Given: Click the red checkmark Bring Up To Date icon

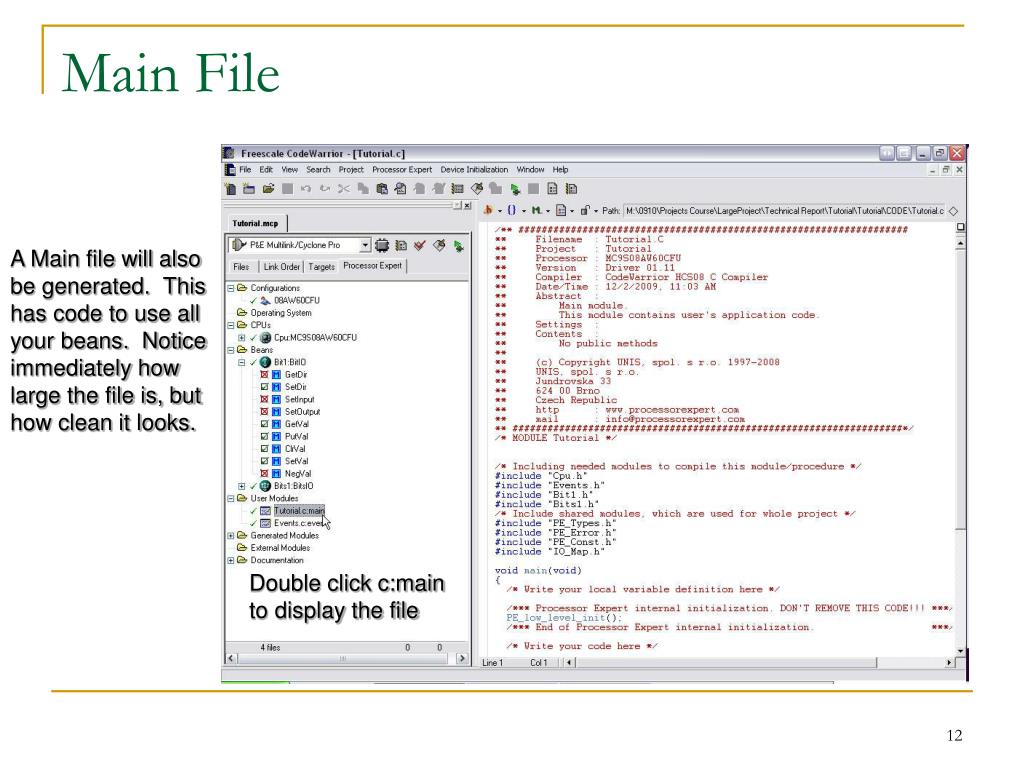Looking at the screenshot, I should (420, 246).
